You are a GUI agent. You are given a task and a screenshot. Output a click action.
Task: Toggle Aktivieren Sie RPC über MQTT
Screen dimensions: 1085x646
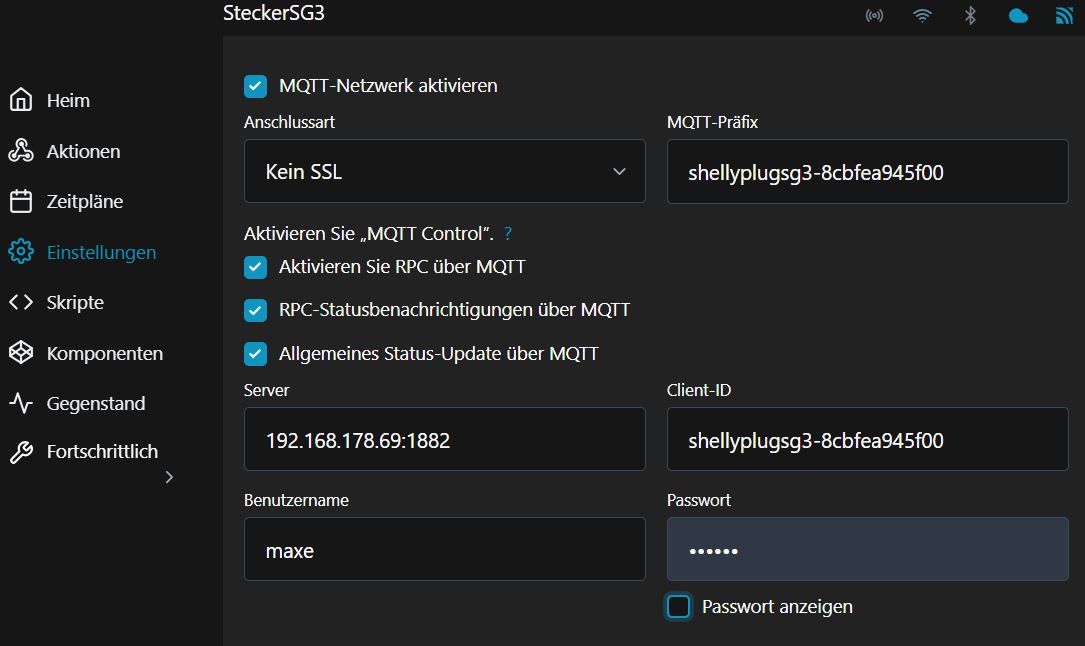click(x=256, y=267)
